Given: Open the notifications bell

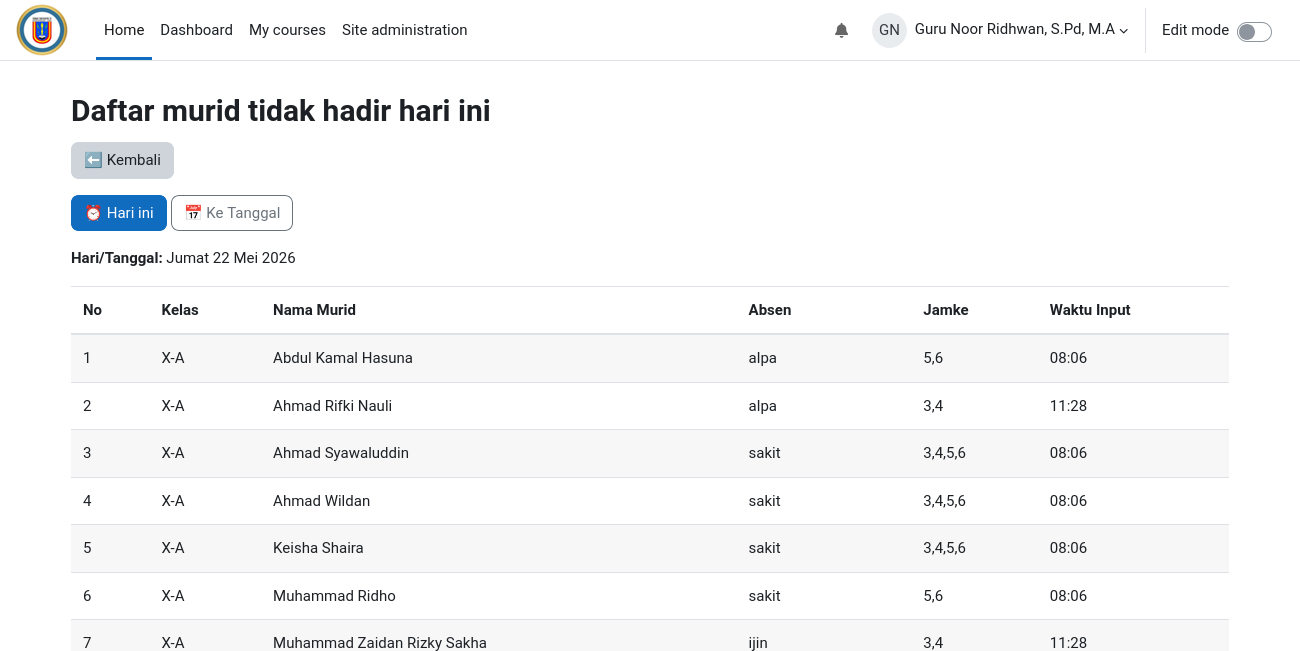Looking at the screenshot, I should 841,30.
